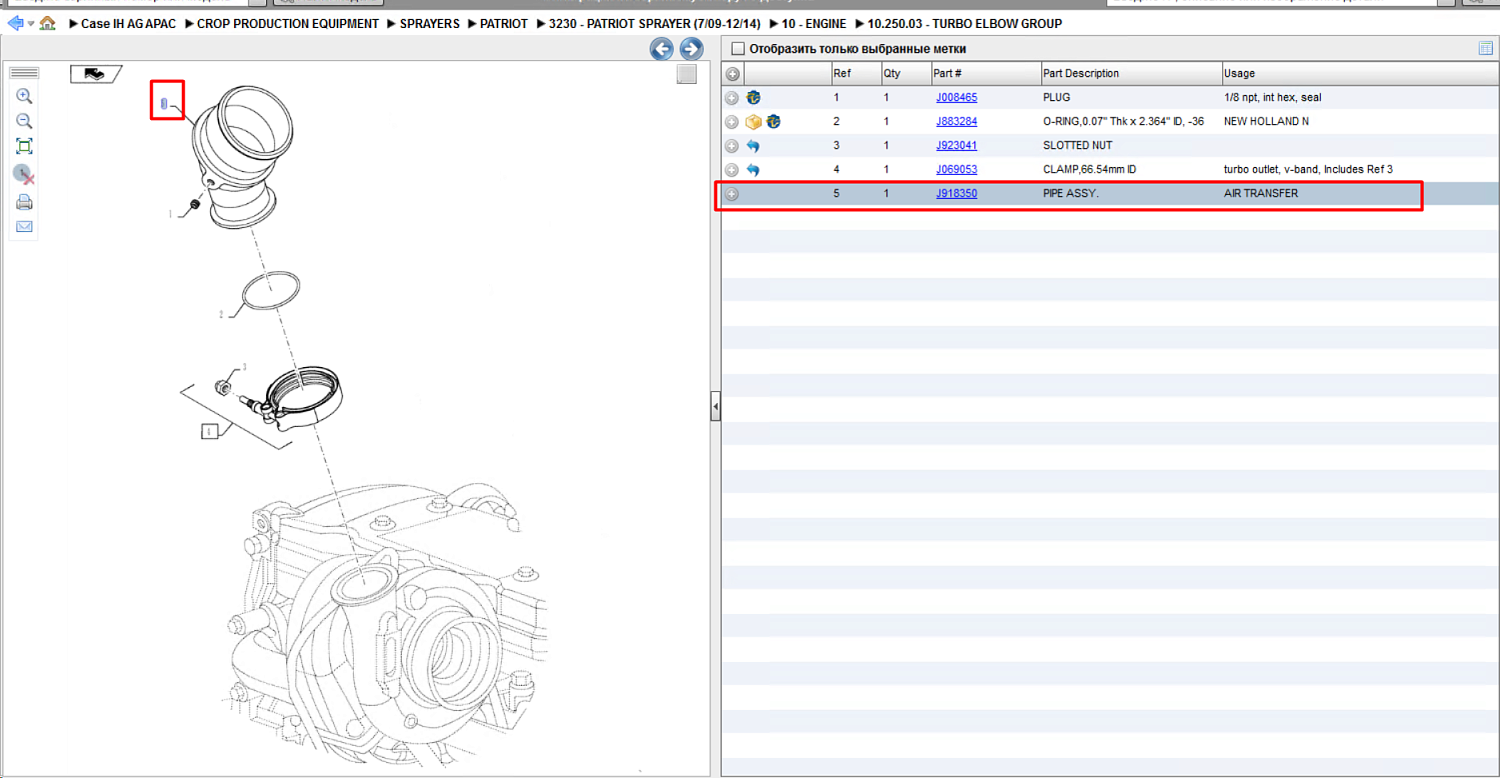Go to the home page icon
This screenshot has width=1500, height=778.
coord(47,23)
